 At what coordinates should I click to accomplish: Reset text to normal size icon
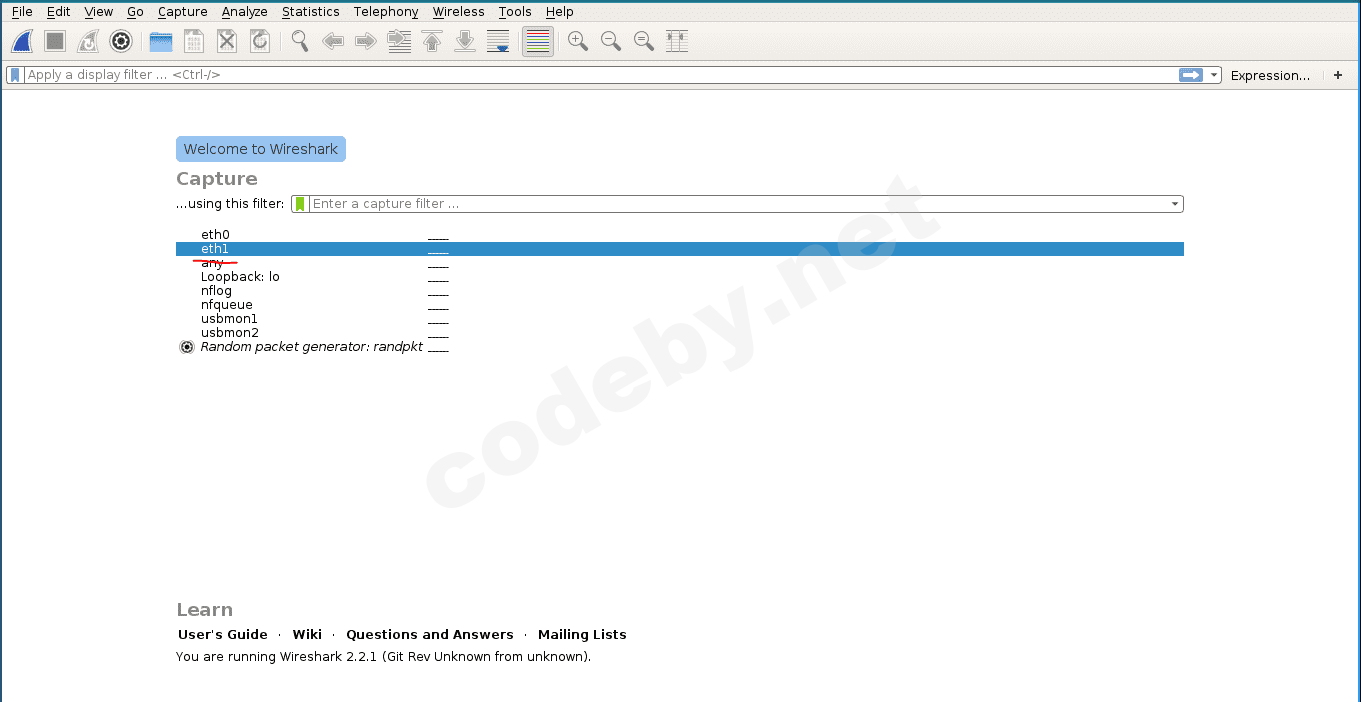coord(644,41)
